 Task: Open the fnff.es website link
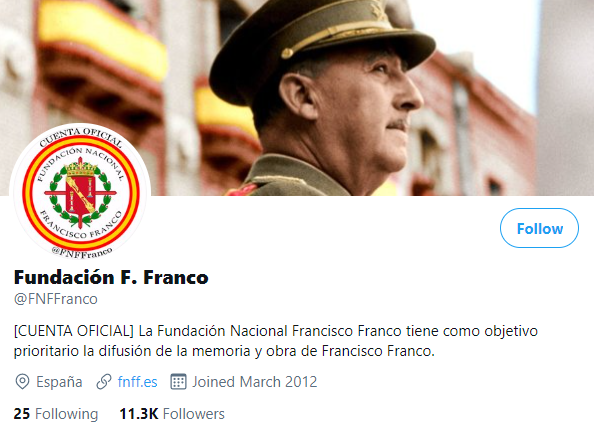coord(138,382)
